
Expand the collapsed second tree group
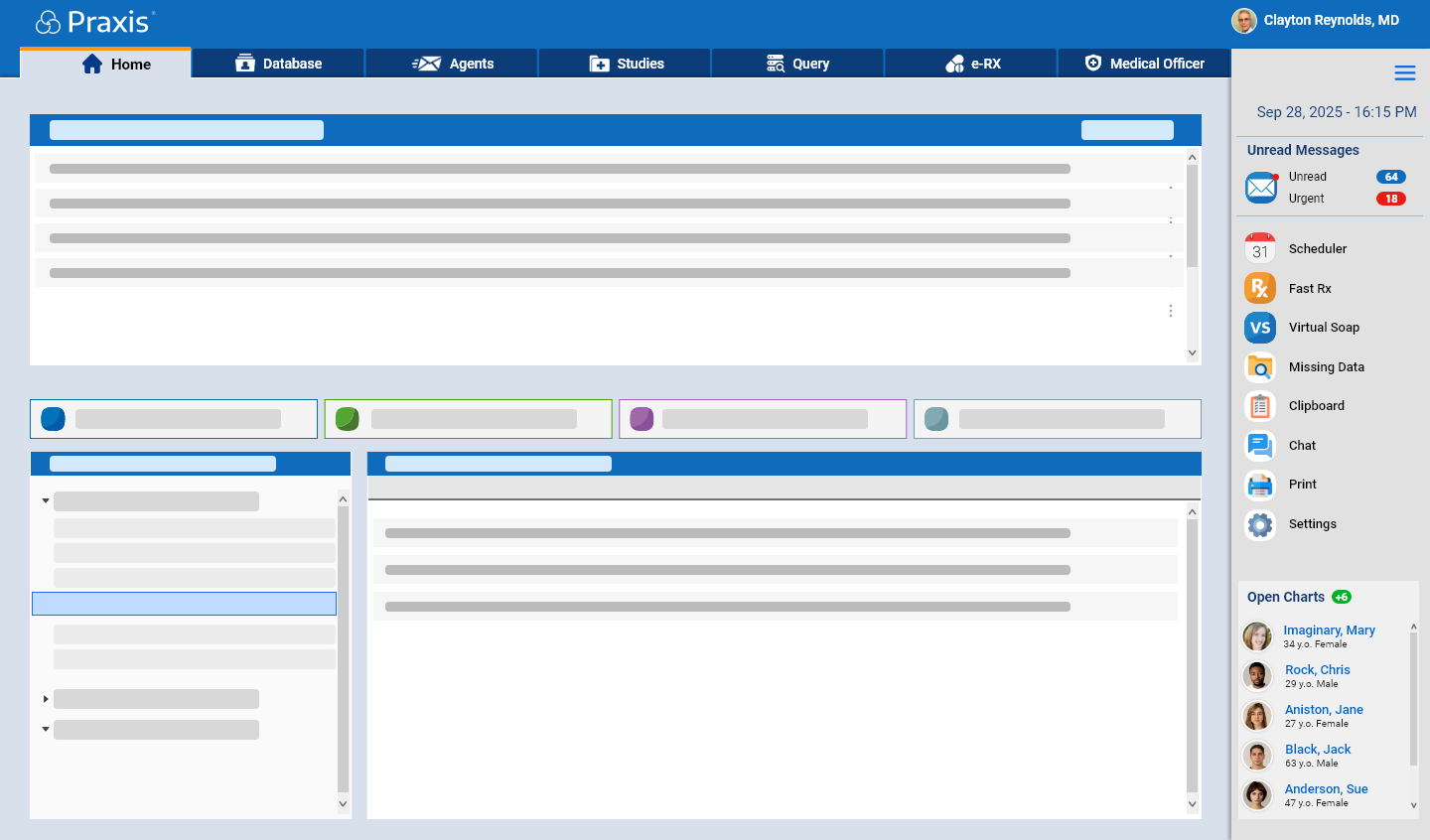point(46,699)
